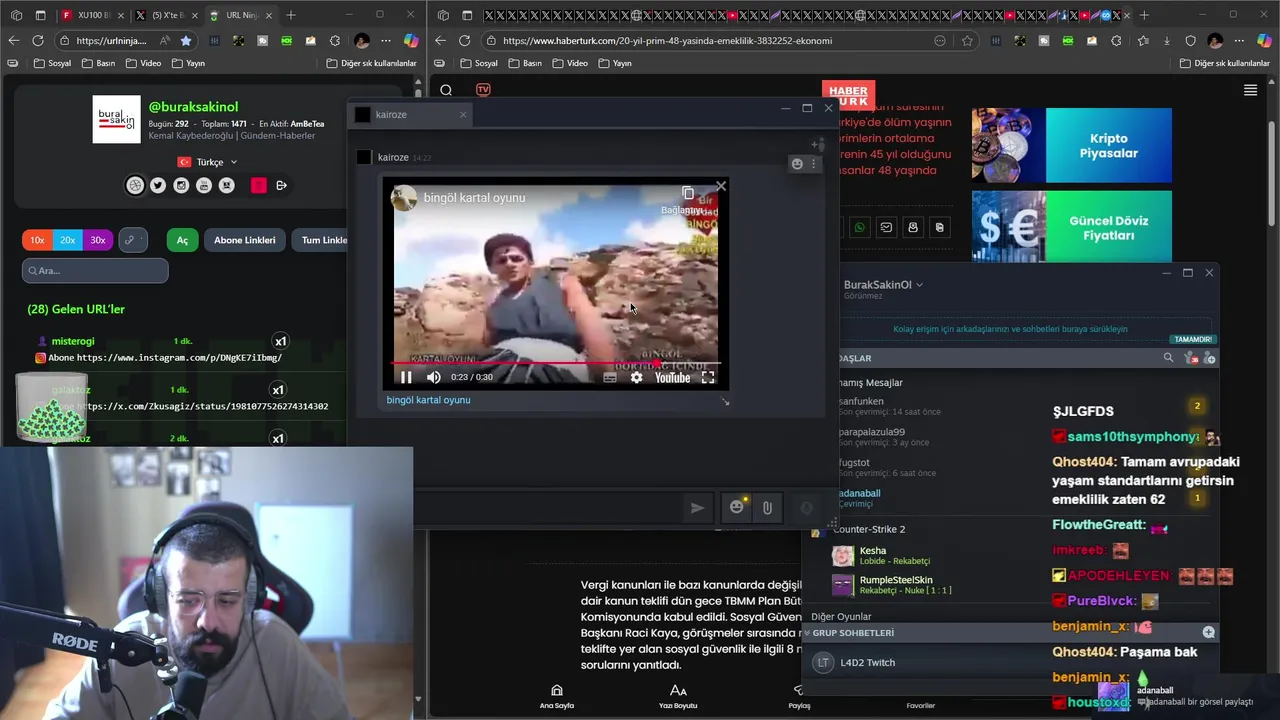Click the chain link icon button

coord(132,240)
